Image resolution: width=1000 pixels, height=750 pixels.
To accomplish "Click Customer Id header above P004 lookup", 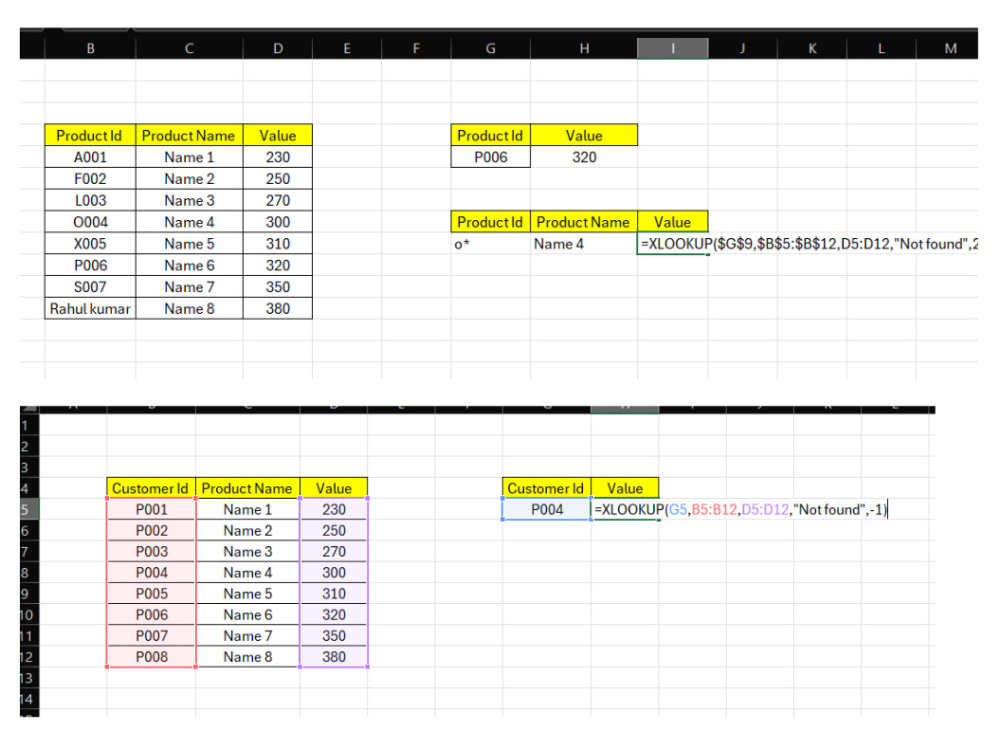I will coord(547,489).
